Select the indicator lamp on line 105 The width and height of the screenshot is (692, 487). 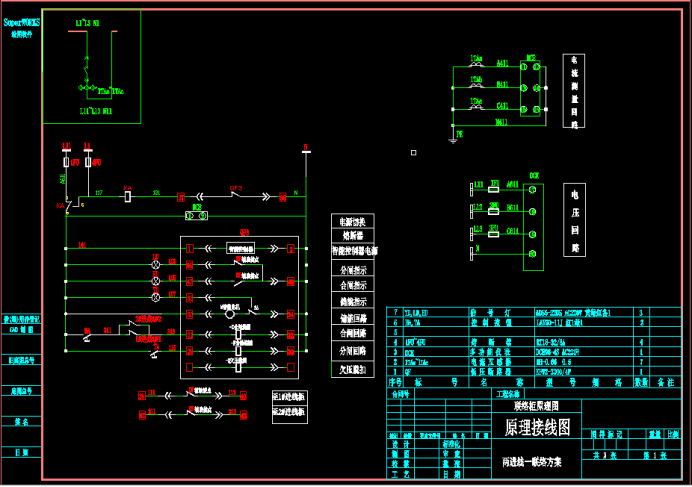coord(155,281)
